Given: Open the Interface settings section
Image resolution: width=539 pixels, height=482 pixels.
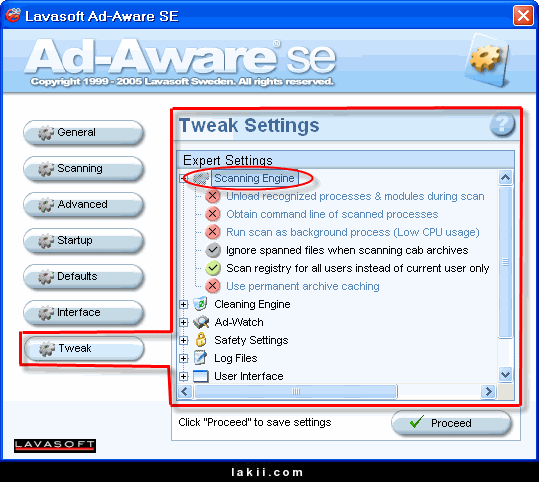Looking at the screenshot, I should [x=83, y=313].
